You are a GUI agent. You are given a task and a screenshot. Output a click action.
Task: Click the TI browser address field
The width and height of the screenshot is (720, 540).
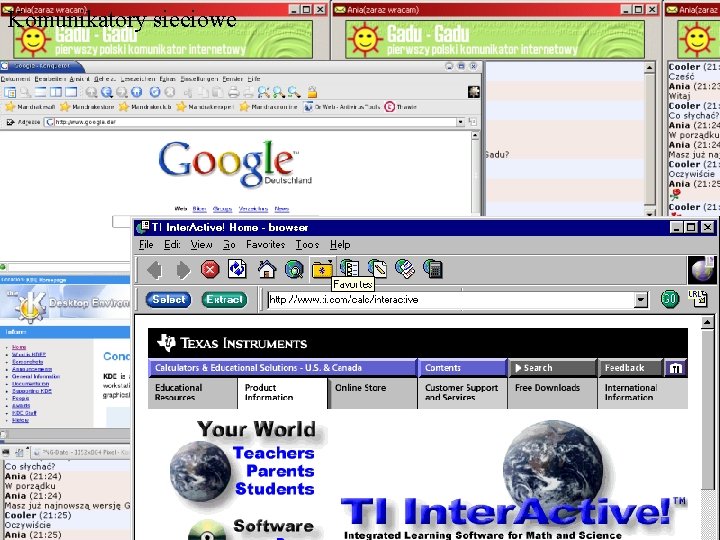tap(451, 300)
